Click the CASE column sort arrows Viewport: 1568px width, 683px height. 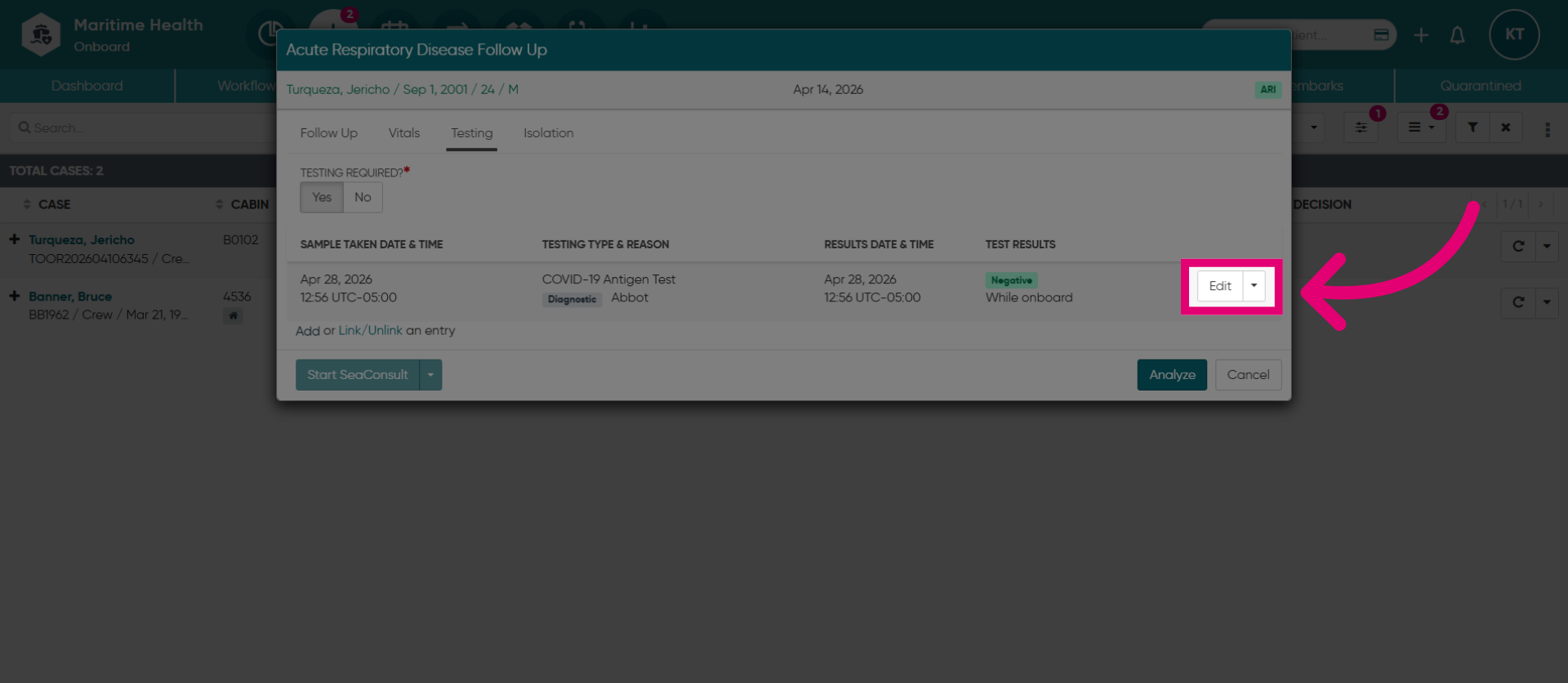coord(27,204)
